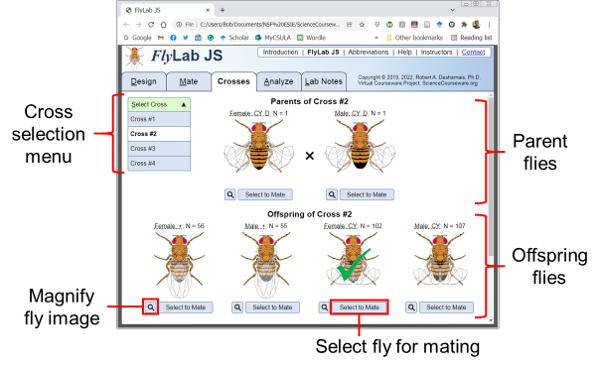Open the MyCSULA bookmark
599x369 pixels.
click(x=273, y=38)
